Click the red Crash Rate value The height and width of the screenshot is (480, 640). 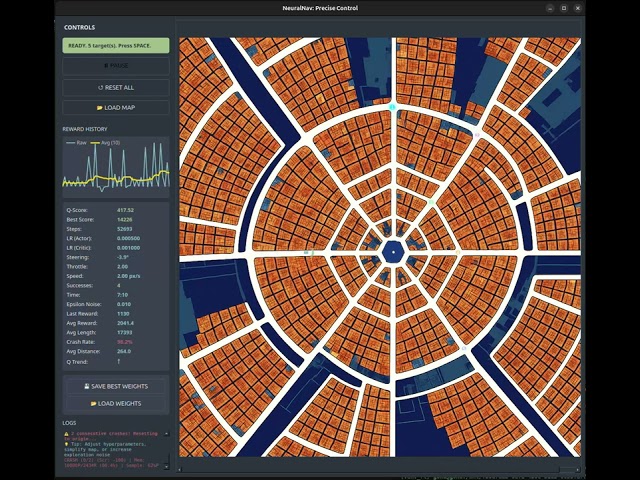tap(125, 342)
